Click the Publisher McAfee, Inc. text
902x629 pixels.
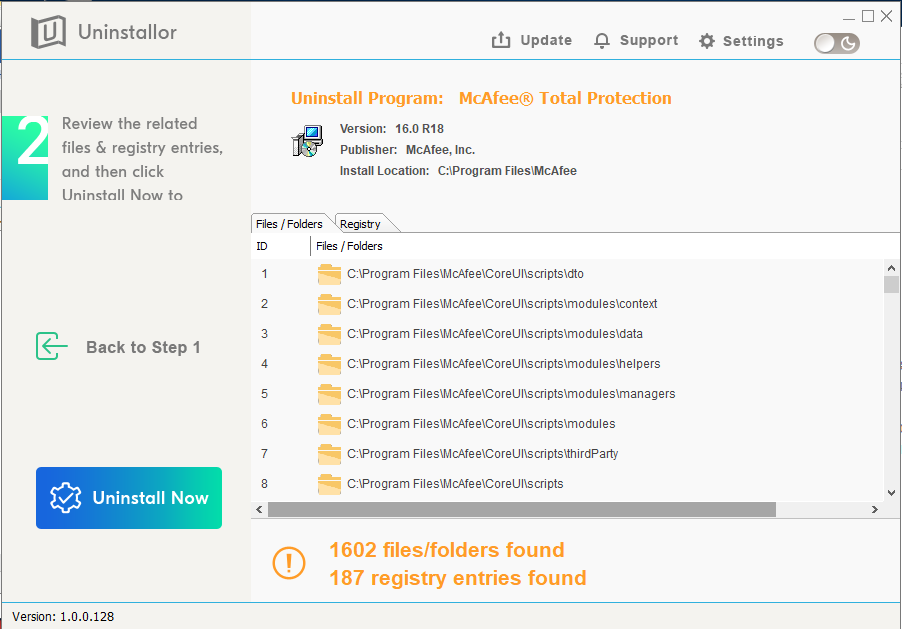coord(407,150)
